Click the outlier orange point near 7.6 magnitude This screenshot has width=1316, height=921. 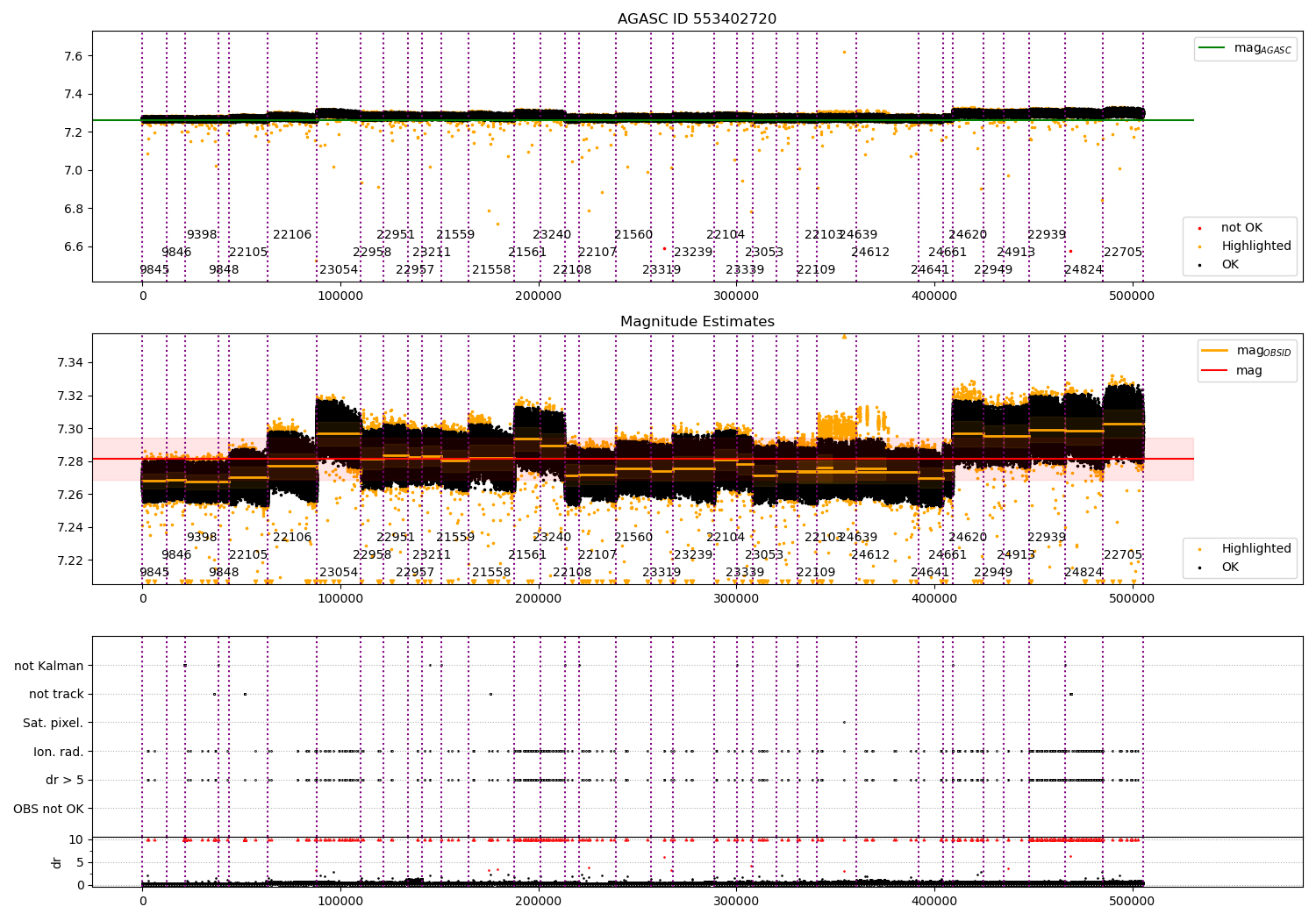844,52
